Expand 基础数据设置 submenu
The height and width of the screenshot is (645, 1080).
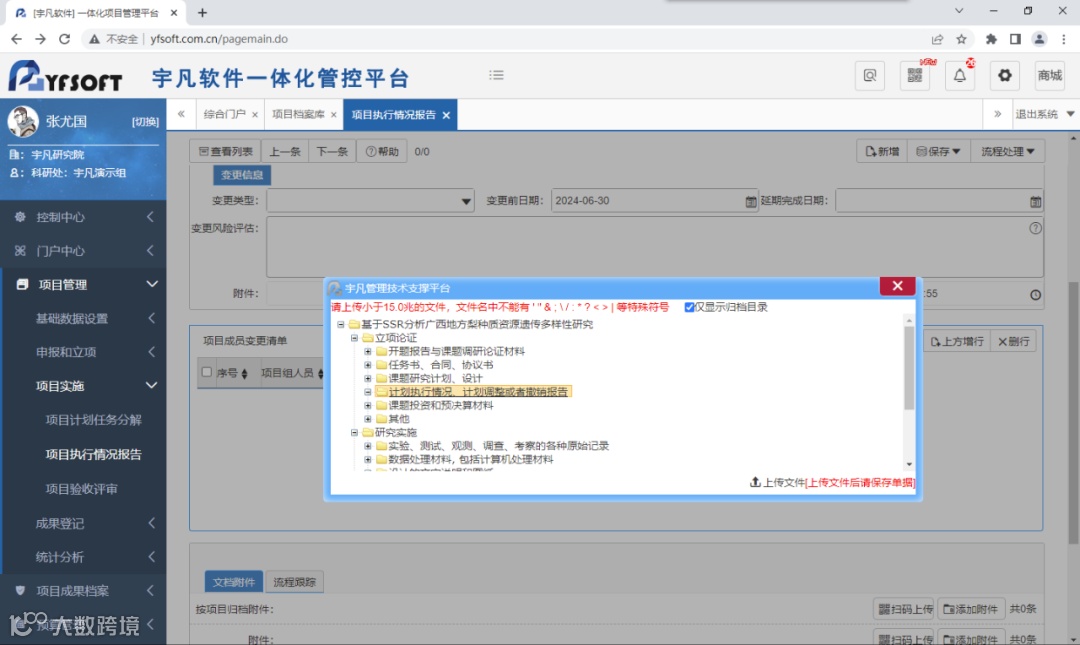click(x=83, y=318)
